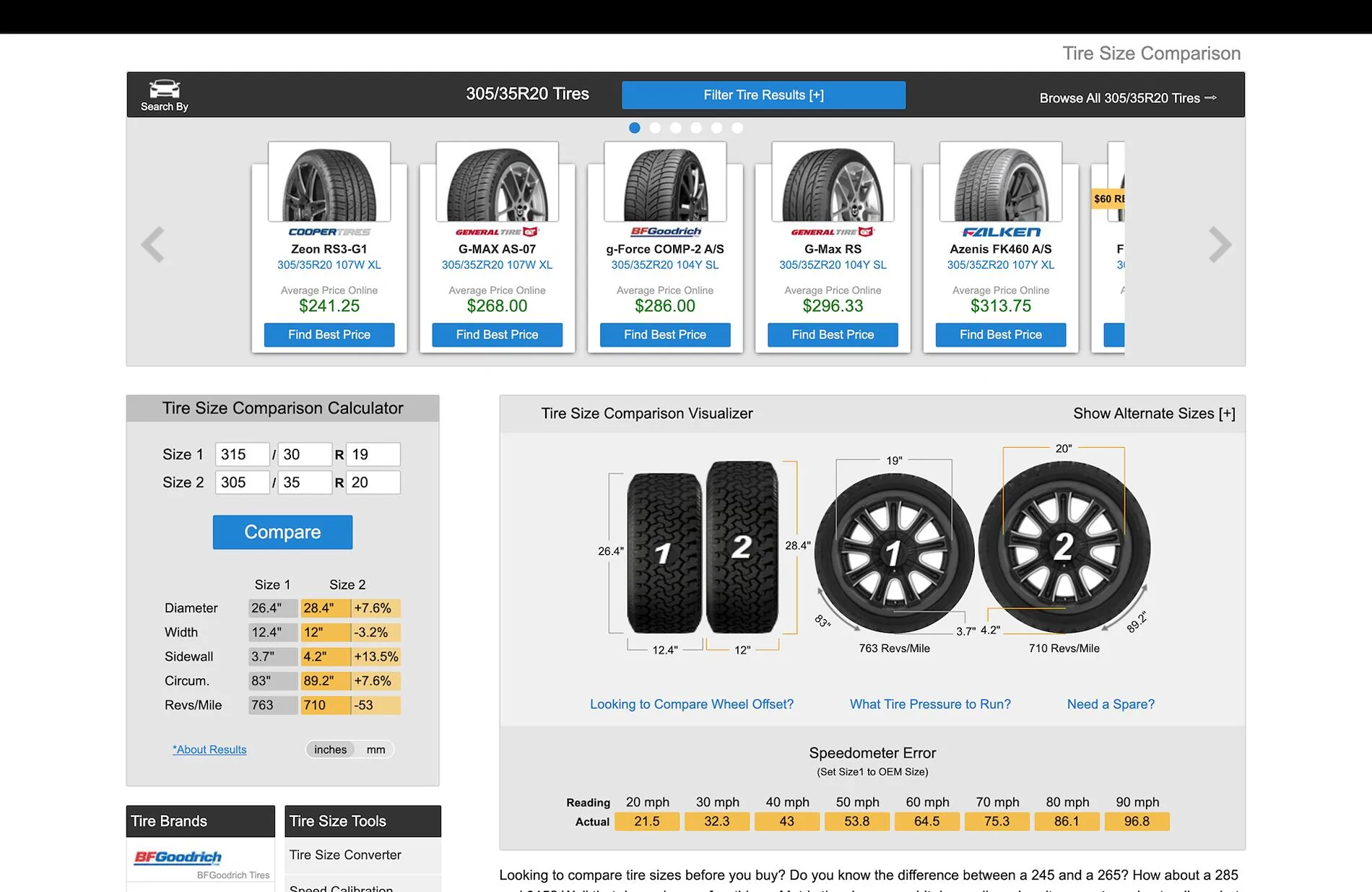Open 305/35ZR20 104Y SL link under g-Force COMP-2
The height and width of the screenshot is (892, 1372).
click(665, 265)
